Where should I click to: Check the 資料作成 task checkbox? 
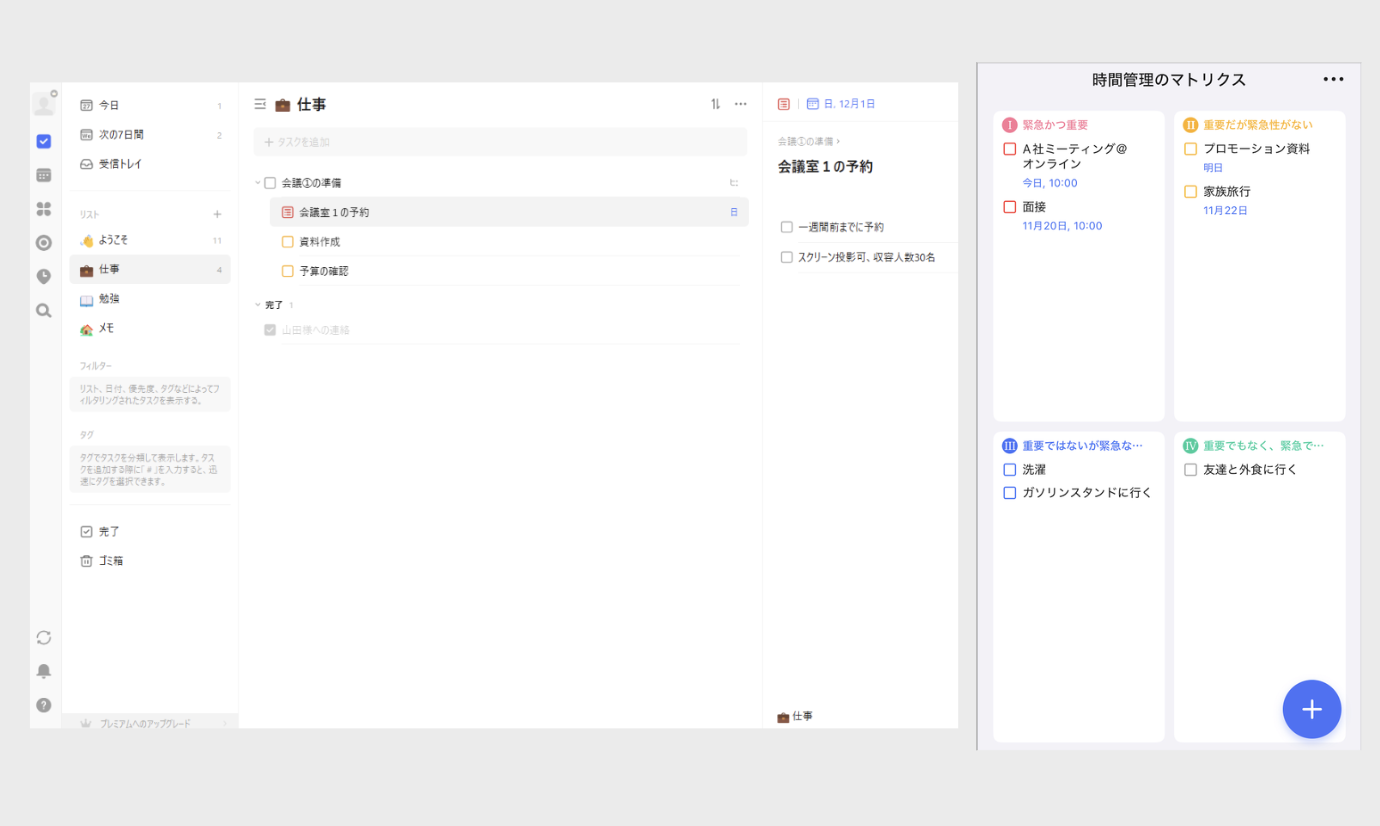click(288, 242)
